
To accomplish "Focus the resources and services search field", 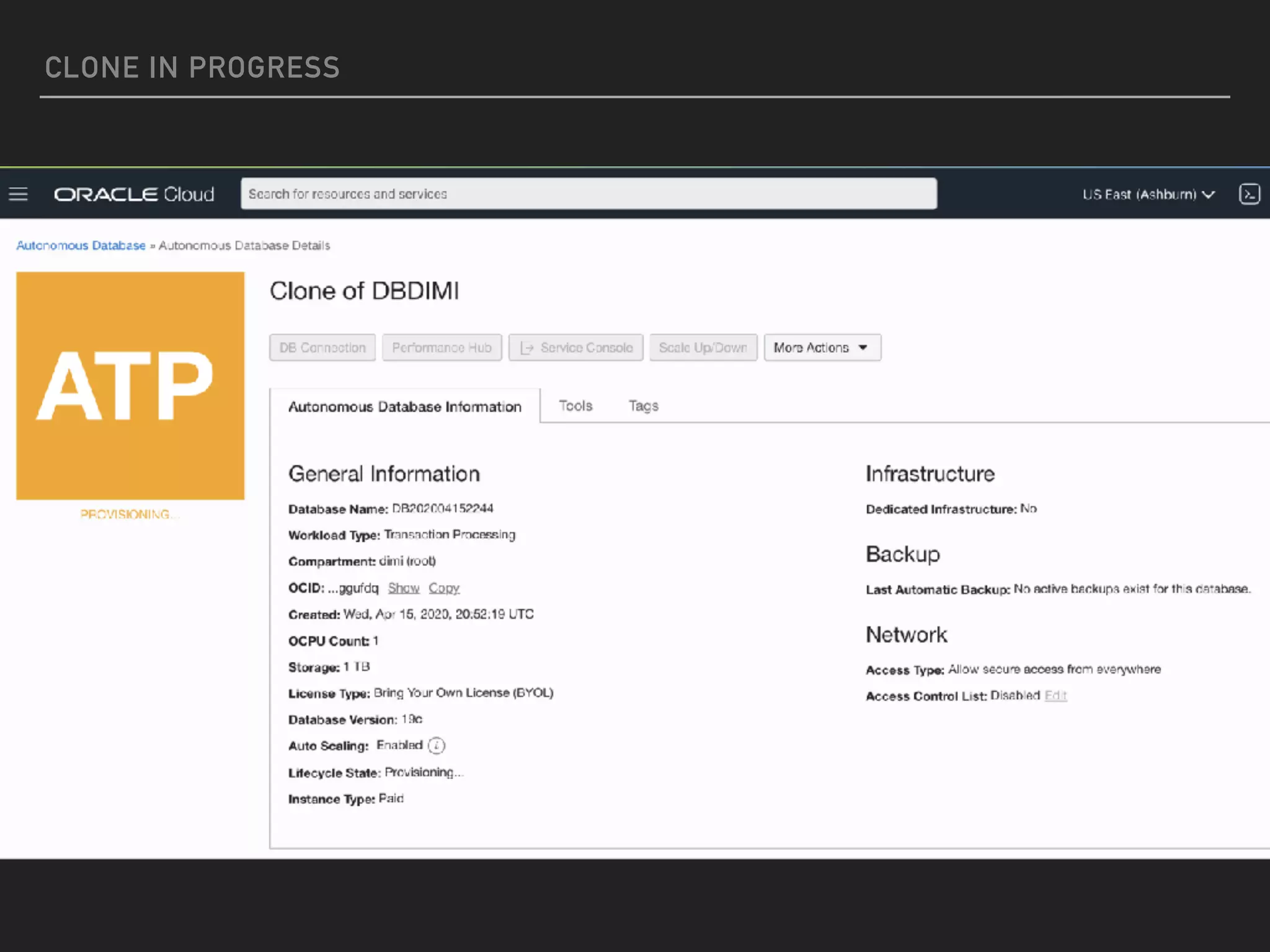I will point(588,194).
